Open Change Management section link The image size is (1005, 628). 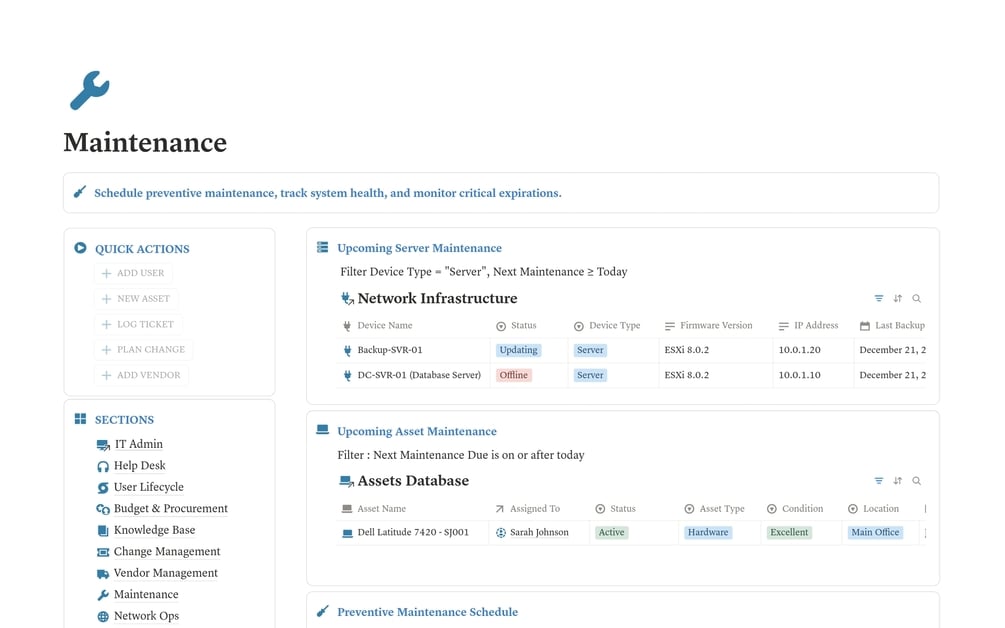tap(166, 552)
